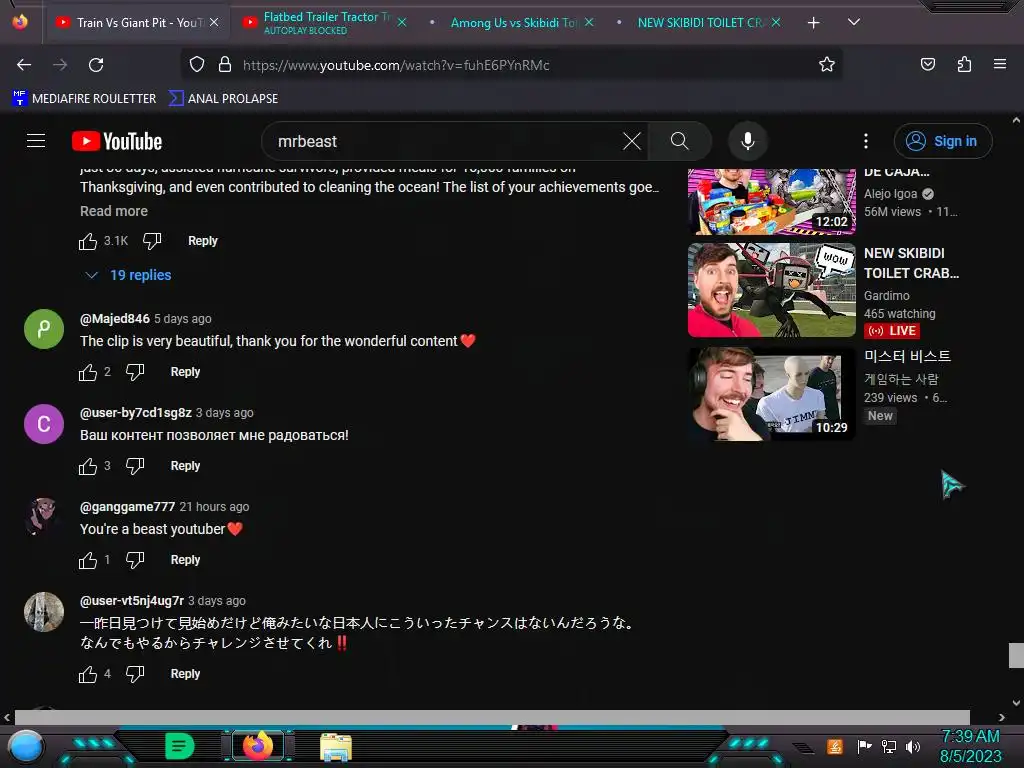This screenshot has width=1024, height=768.
Task: Reply to @Majed846's comment
Action: pyautogui.click(x=185, y=372)
